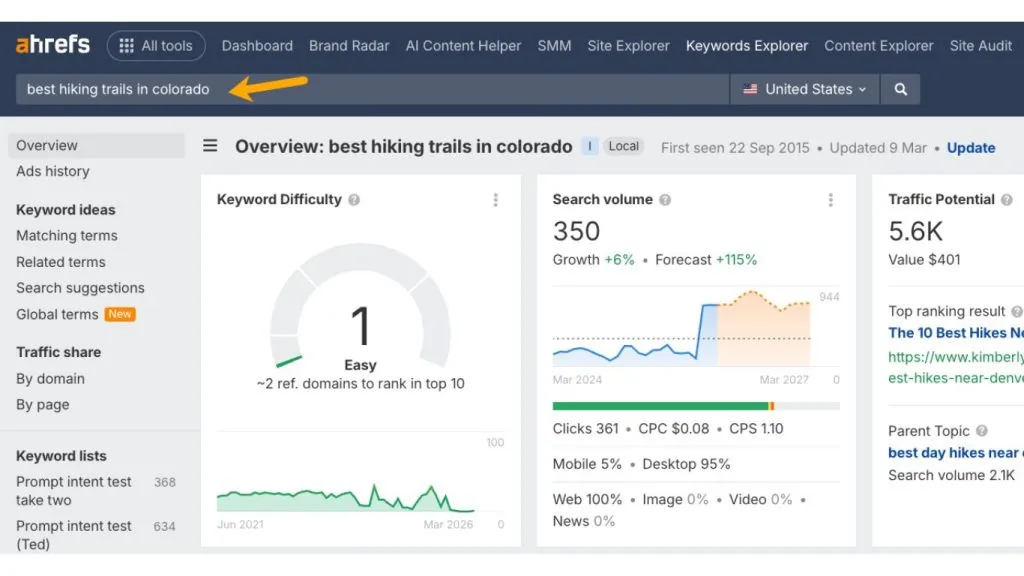
Task: Open the Prompt intent test take two list
Action: tap(74, 490)
